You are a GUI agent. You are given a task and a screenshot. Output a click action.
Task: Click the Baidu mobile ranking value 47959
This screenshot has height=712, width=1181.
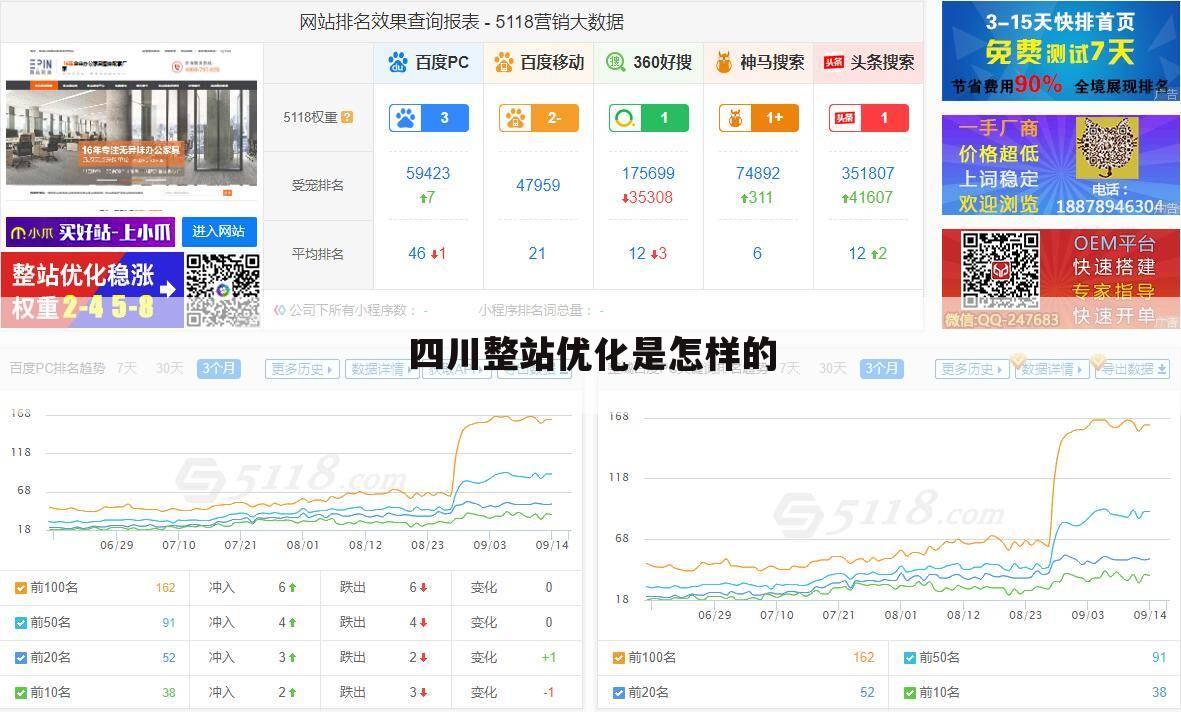click(x=538, y=185)
